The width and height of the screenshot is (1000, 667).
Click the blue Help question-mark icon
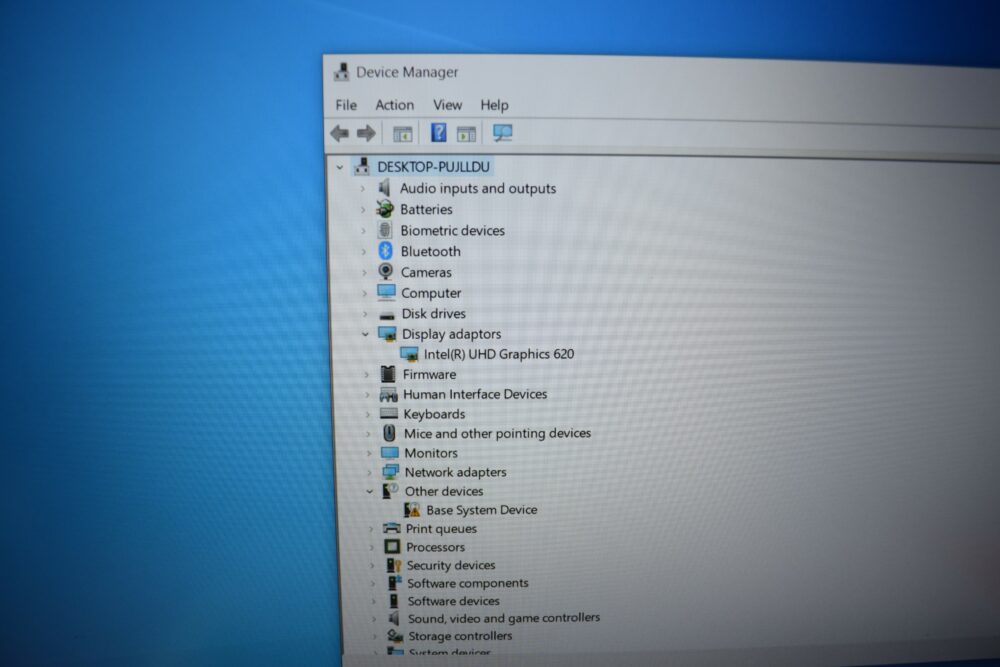point(439,133)
